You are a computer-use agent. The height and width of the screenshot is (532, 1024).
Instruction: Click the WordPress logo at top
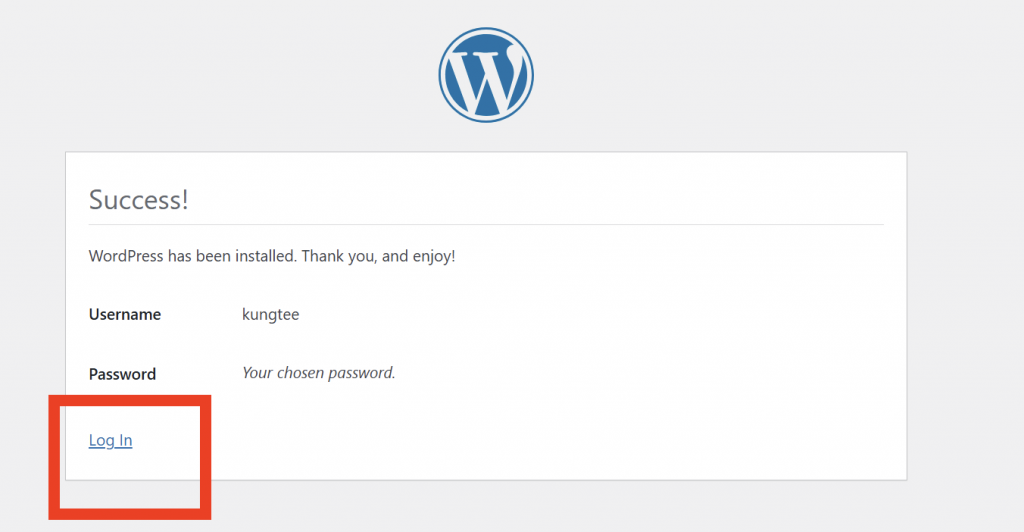pos(486,75)
